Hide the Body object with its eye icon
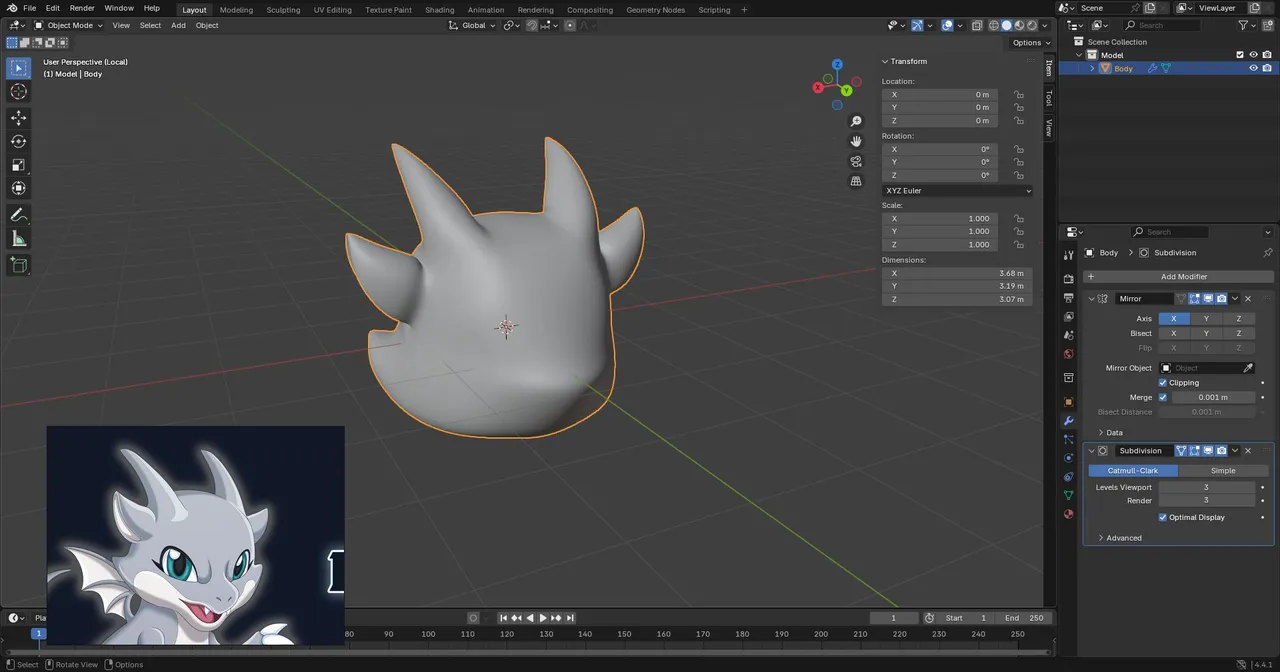 1253,68
